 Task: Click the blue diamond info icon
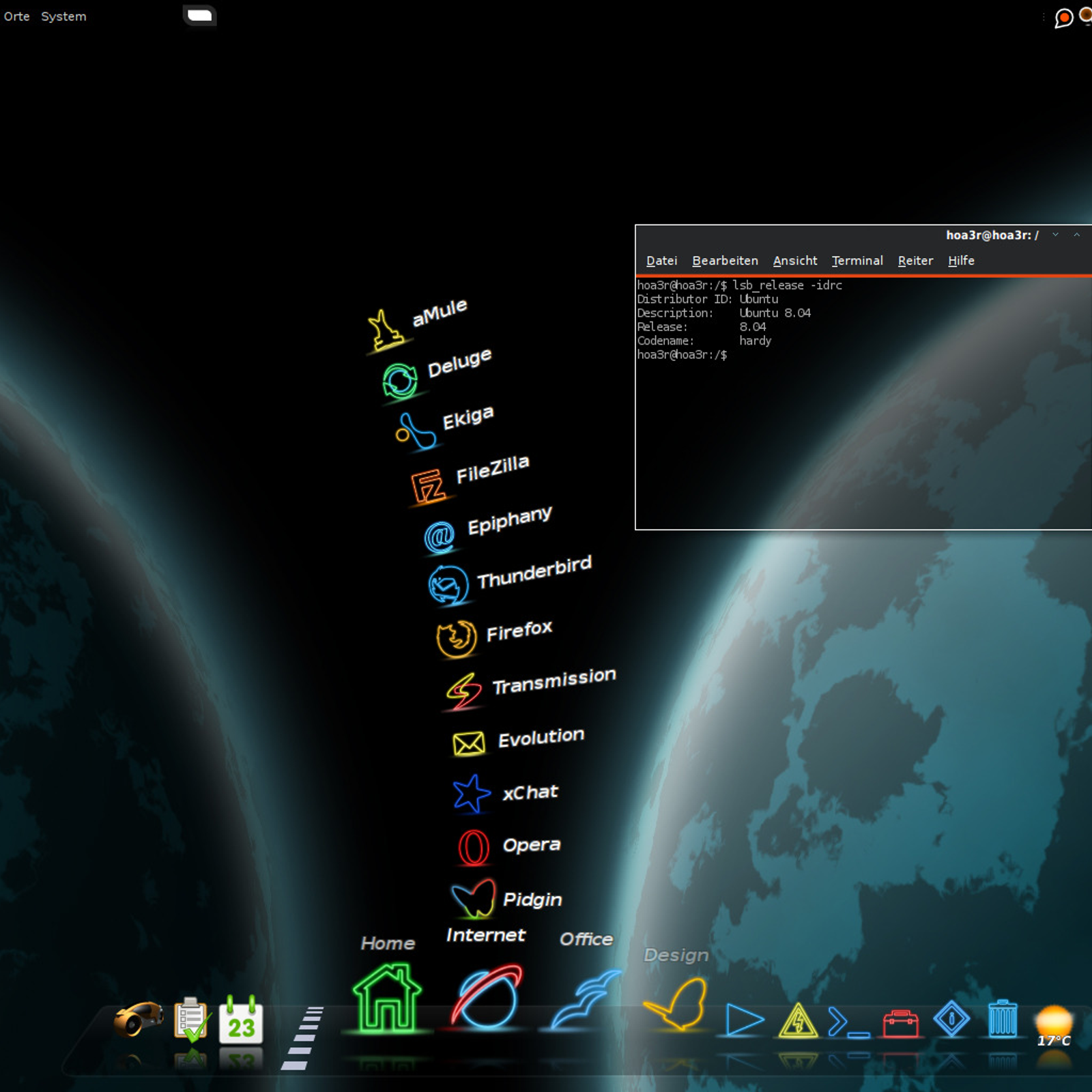[x=951, y=1020]
